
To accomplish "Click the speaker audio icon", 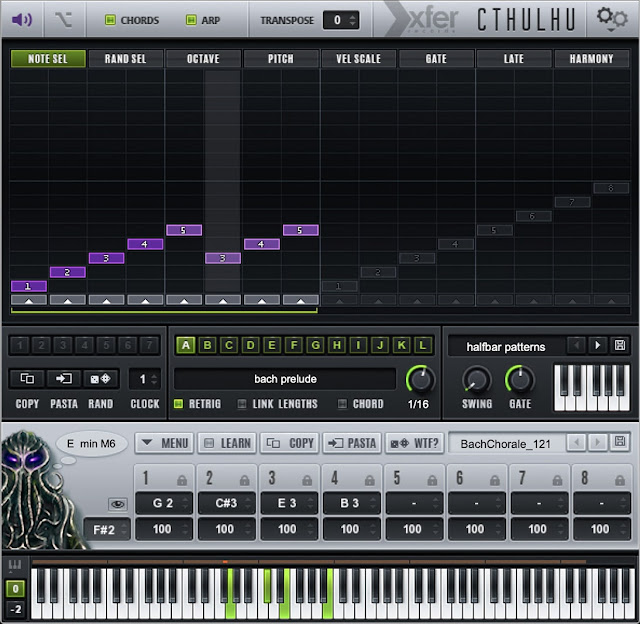I will tap(21, 19).
